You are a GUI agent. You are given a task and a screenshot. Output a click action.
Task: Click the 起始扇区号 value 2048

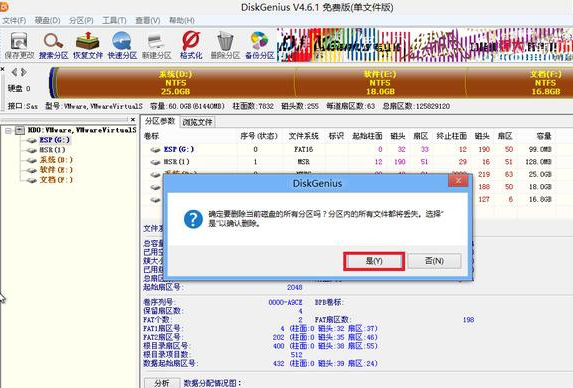click(x=295, y=288)
